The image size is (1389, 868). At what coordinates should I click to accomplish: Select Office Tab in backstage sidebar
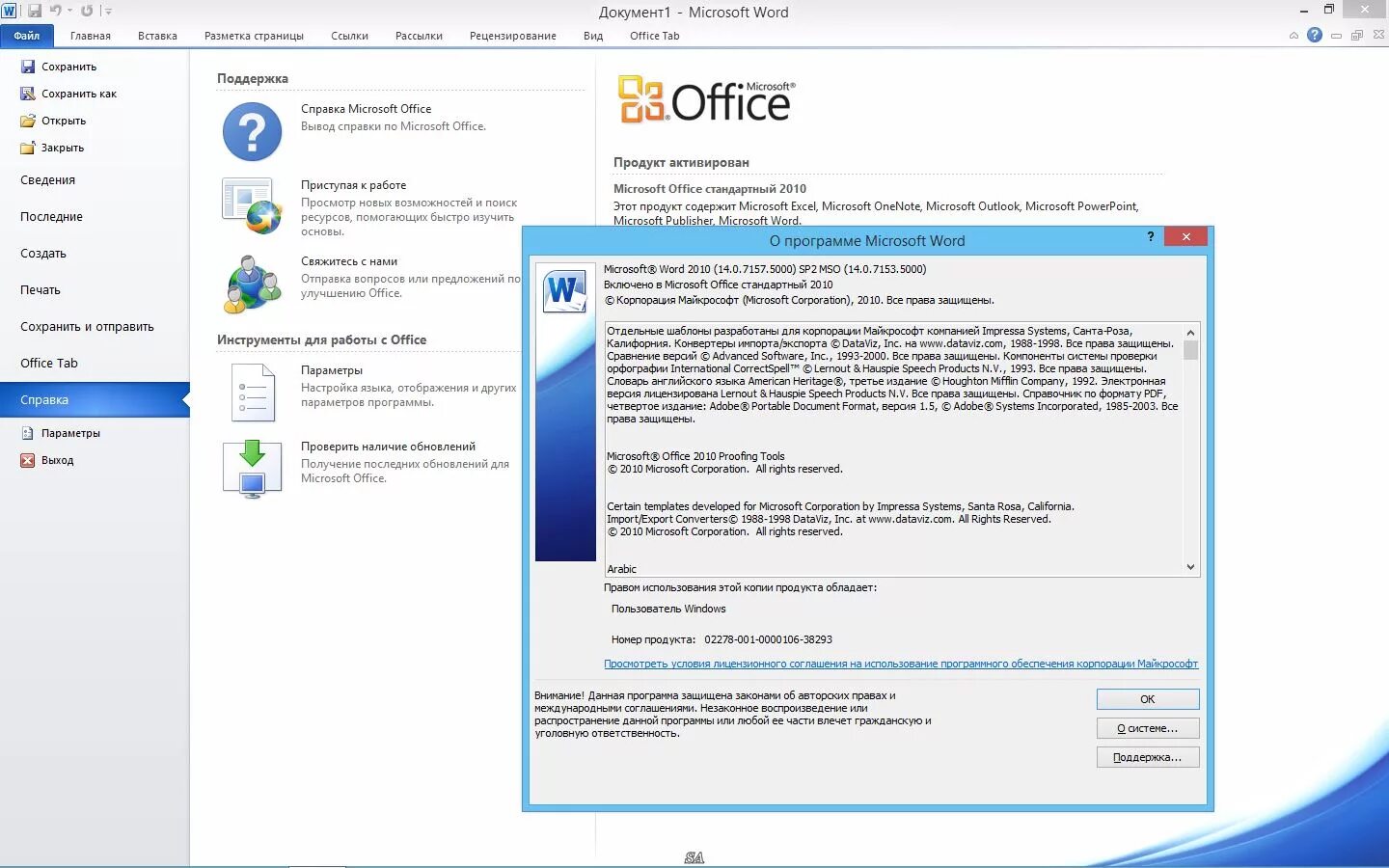[x=49, y=364]
